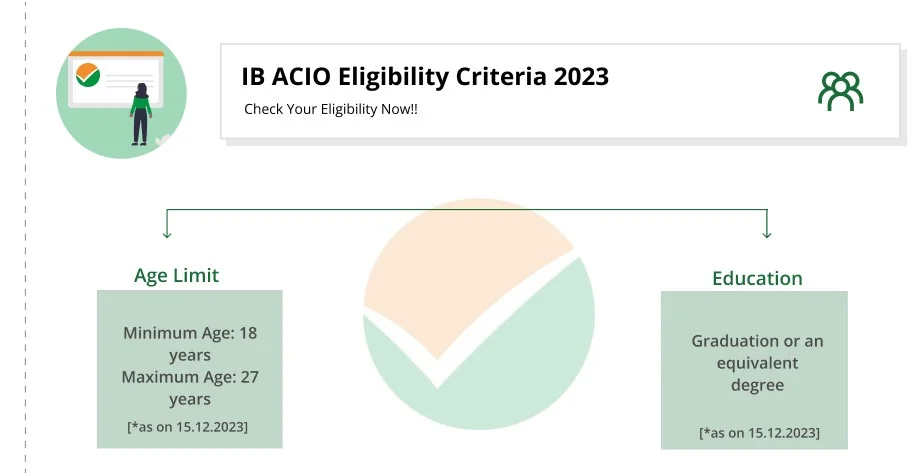Click the Check Your Eligibility Now text
This screenshot has height=473, width=924.
331,109
